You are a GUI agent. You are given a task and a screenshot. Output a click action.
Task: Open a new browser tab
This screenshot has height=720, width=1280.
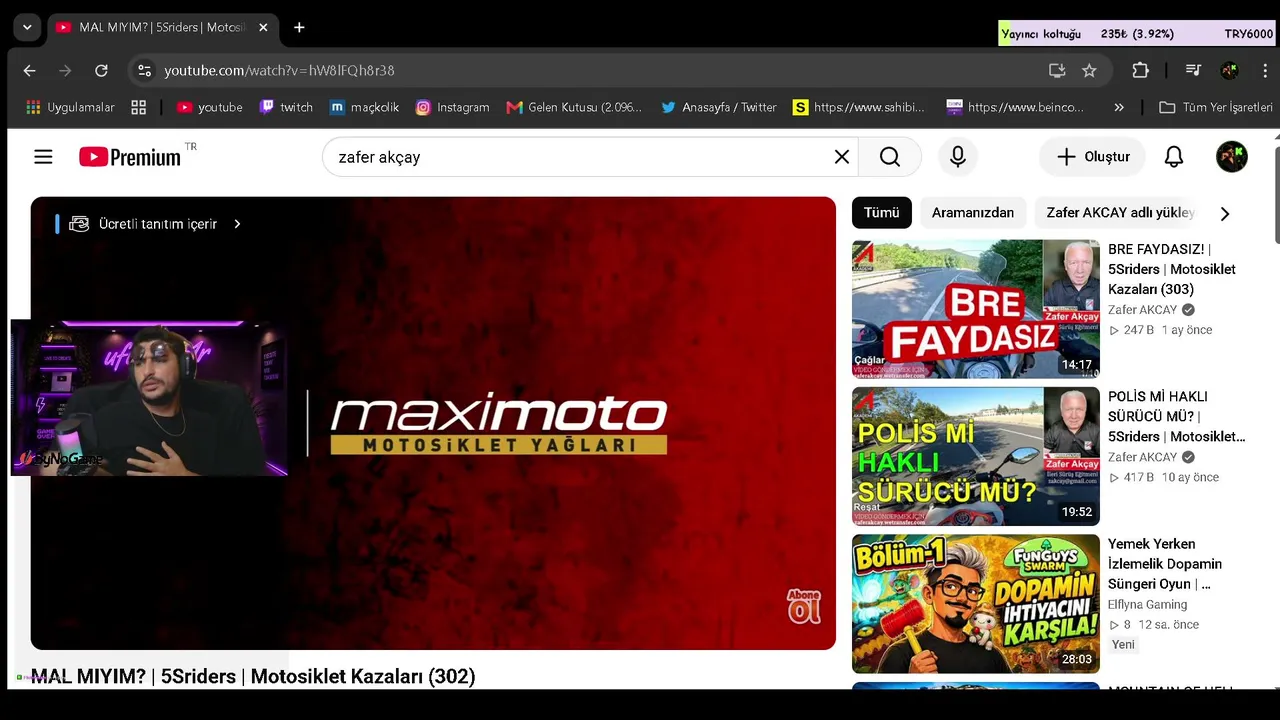(299, 27)
